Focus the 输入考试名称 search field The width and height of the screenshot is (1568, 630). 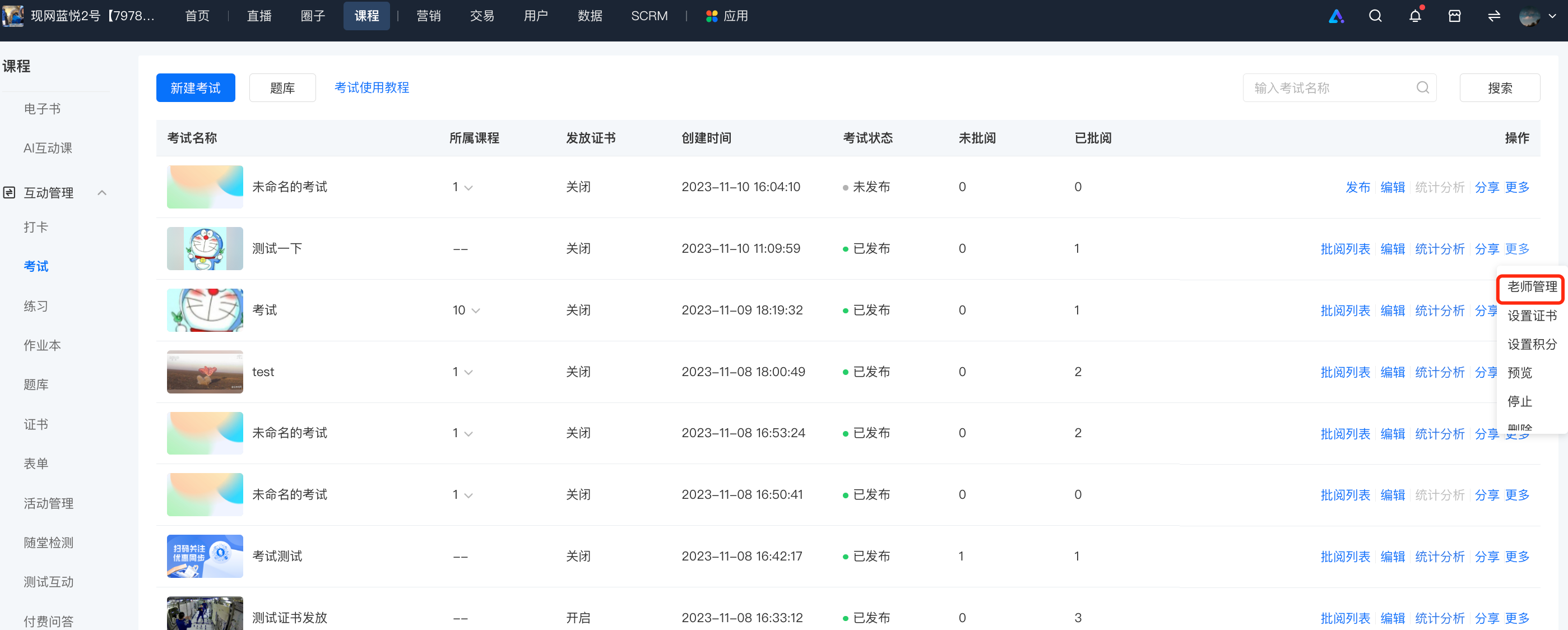pos(1339,87)
